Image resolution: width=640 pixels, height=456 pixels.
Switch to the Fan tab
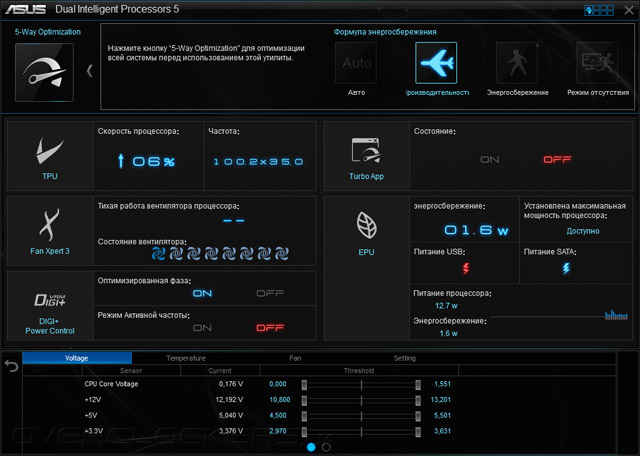coord(295,358)
